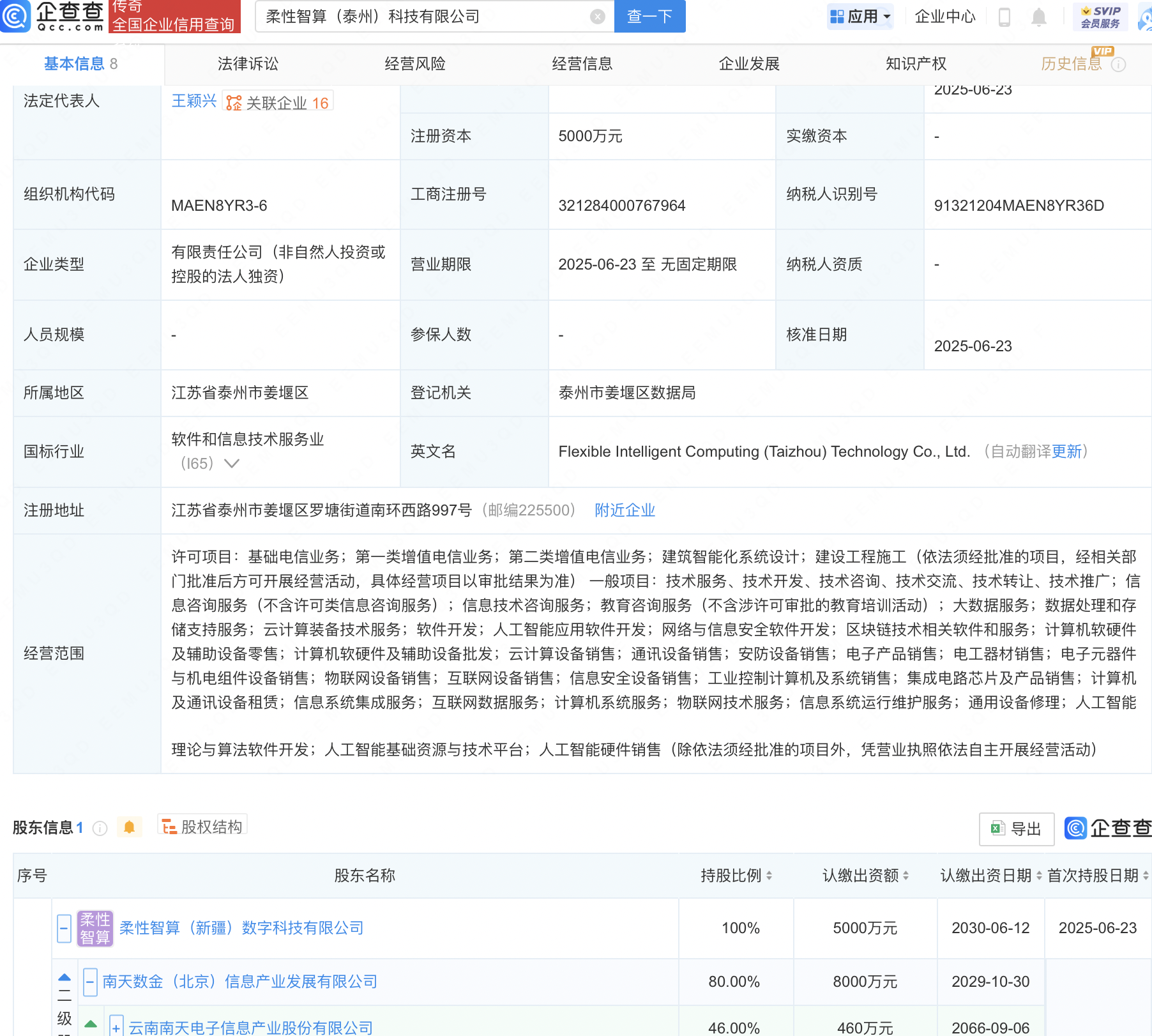Switch to the 知识产权 tab
1152x1036 pixels.
(916, 64)
